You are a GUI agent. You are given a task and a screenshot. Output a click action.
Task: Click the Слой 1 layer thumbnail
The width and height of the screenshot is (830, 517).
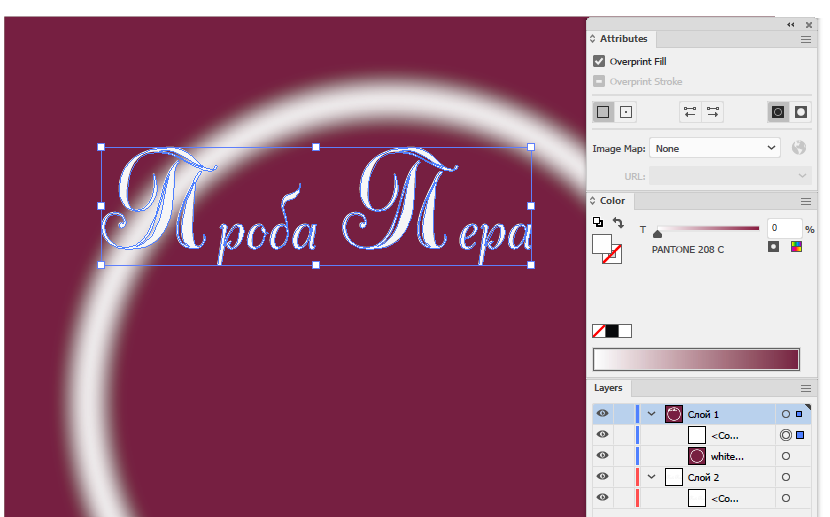click(x=674, y=414)
